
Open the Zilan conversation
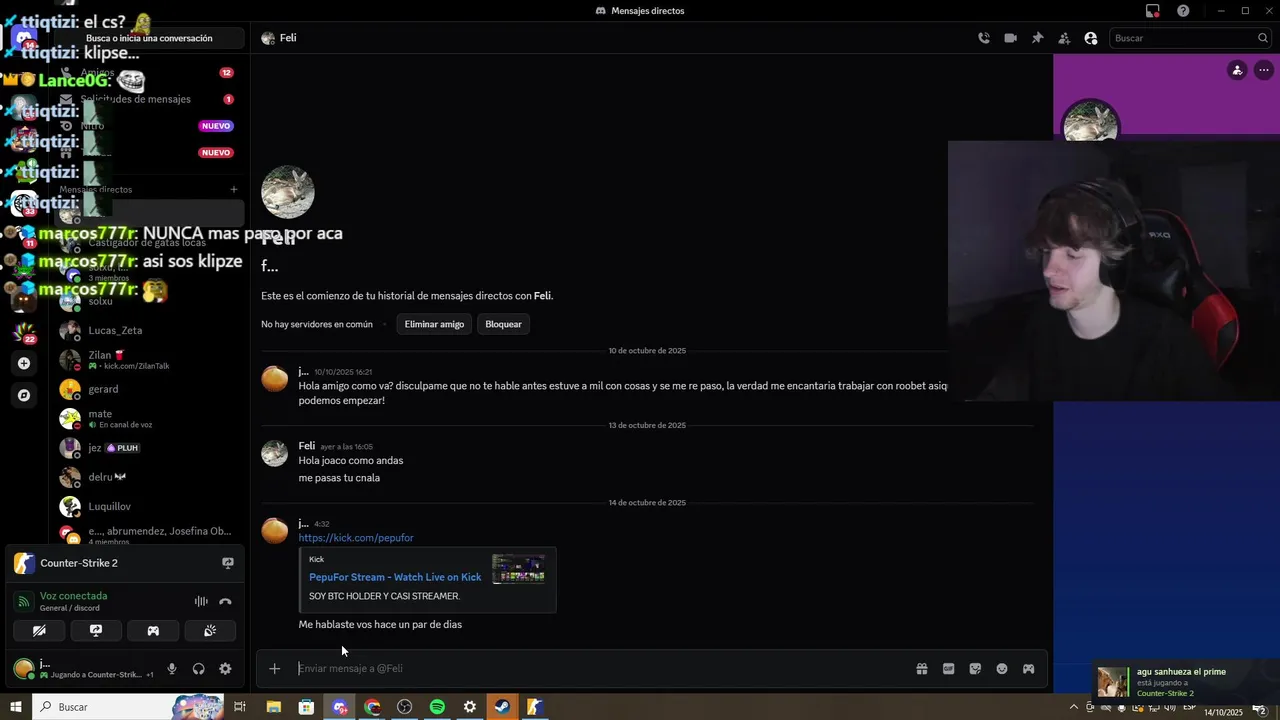150,360
